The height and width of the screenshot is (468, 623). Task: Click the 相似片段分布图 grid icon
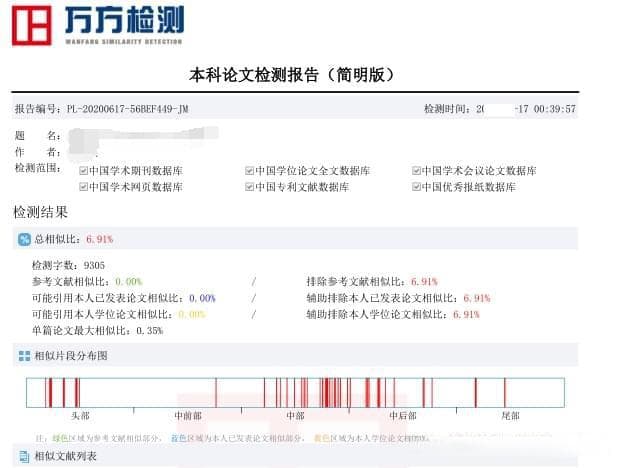click(x=24, y=356)
